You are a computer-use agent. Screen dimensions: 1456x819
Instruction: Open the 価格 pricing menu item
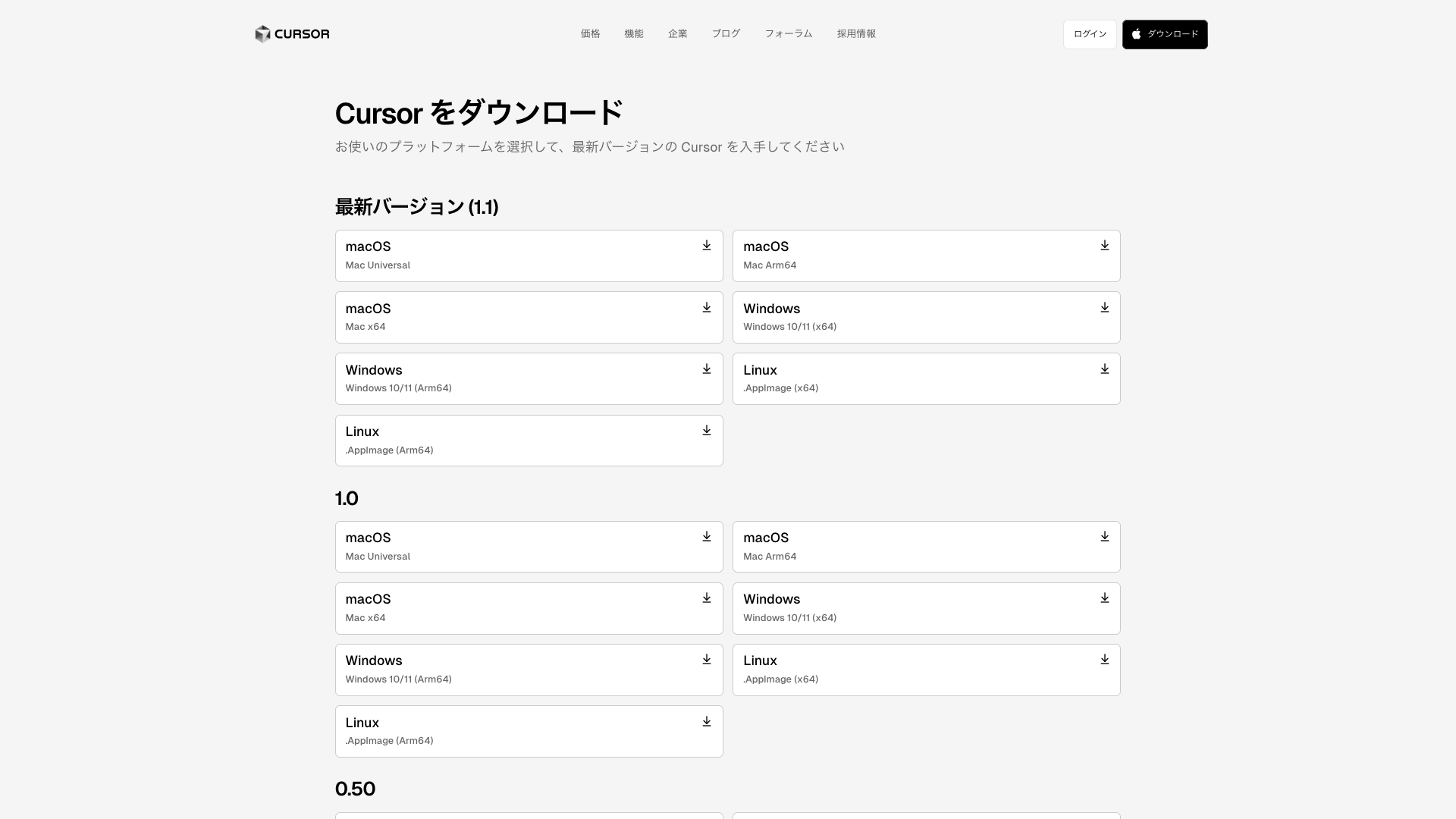pyautogui.click(x=590, y=34)
